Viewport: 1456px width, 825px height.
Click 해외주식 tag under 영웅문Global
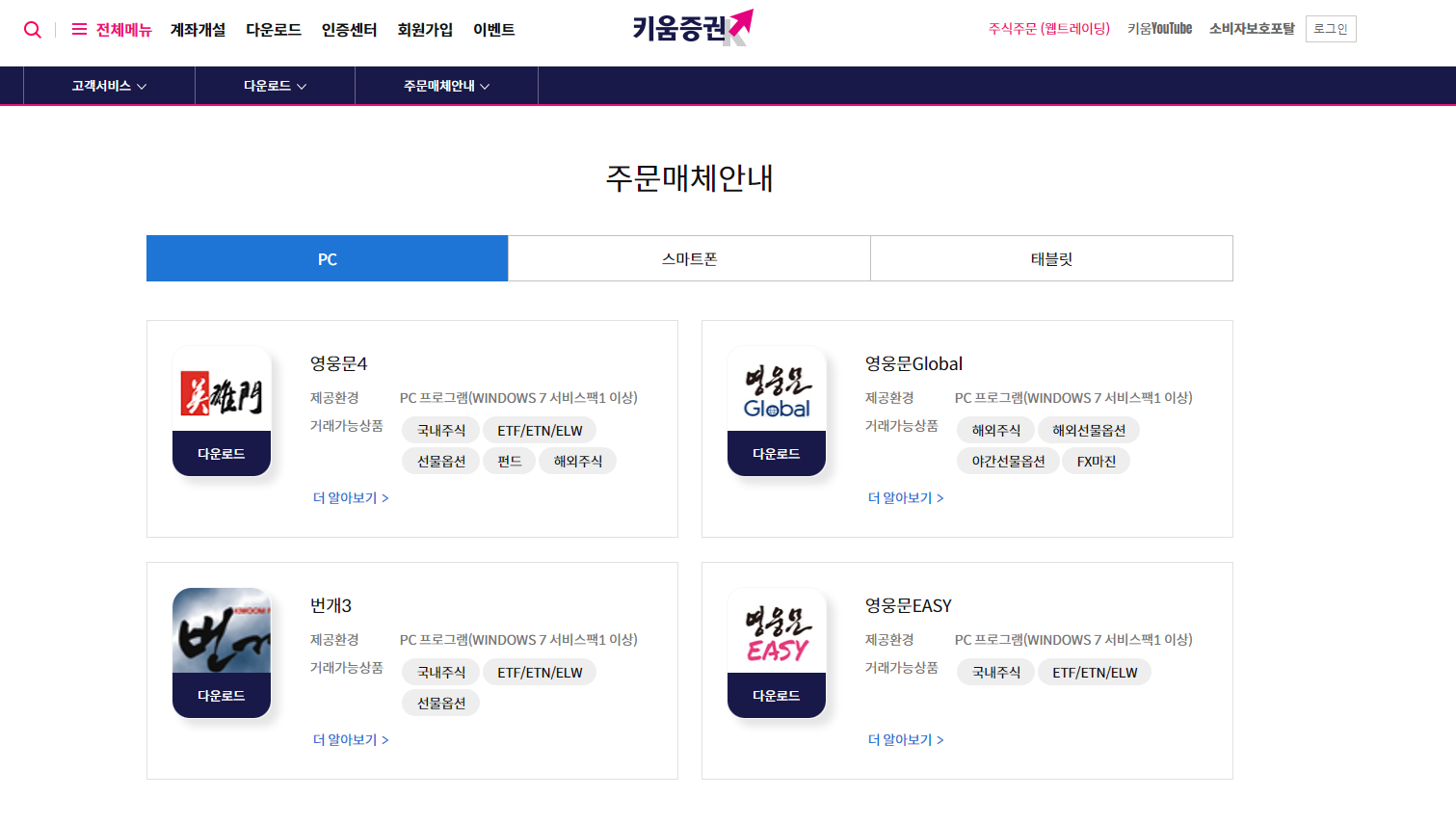[996, 430]
